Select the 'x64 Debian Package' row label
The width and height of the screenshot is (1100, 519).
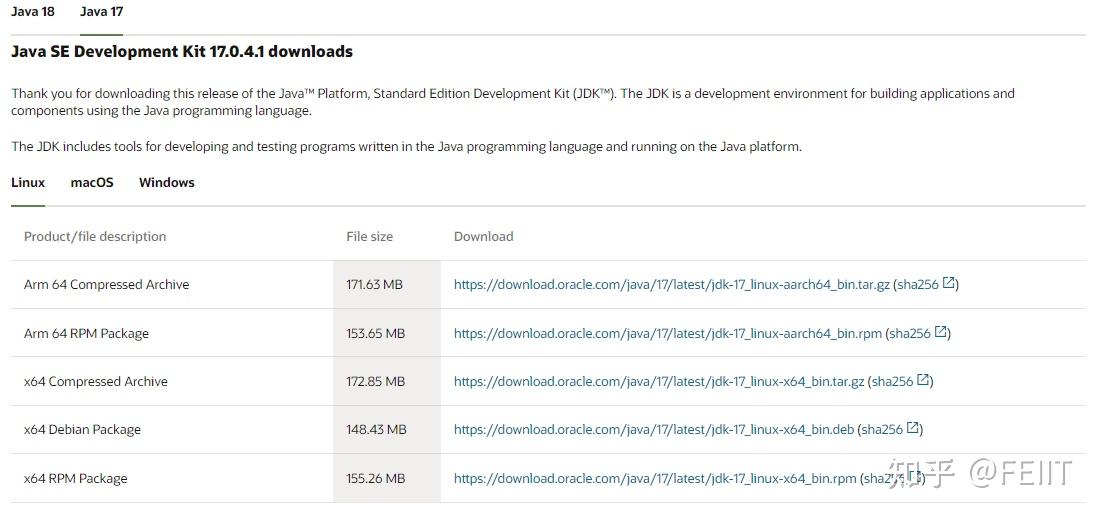click(x=82, y=429)
